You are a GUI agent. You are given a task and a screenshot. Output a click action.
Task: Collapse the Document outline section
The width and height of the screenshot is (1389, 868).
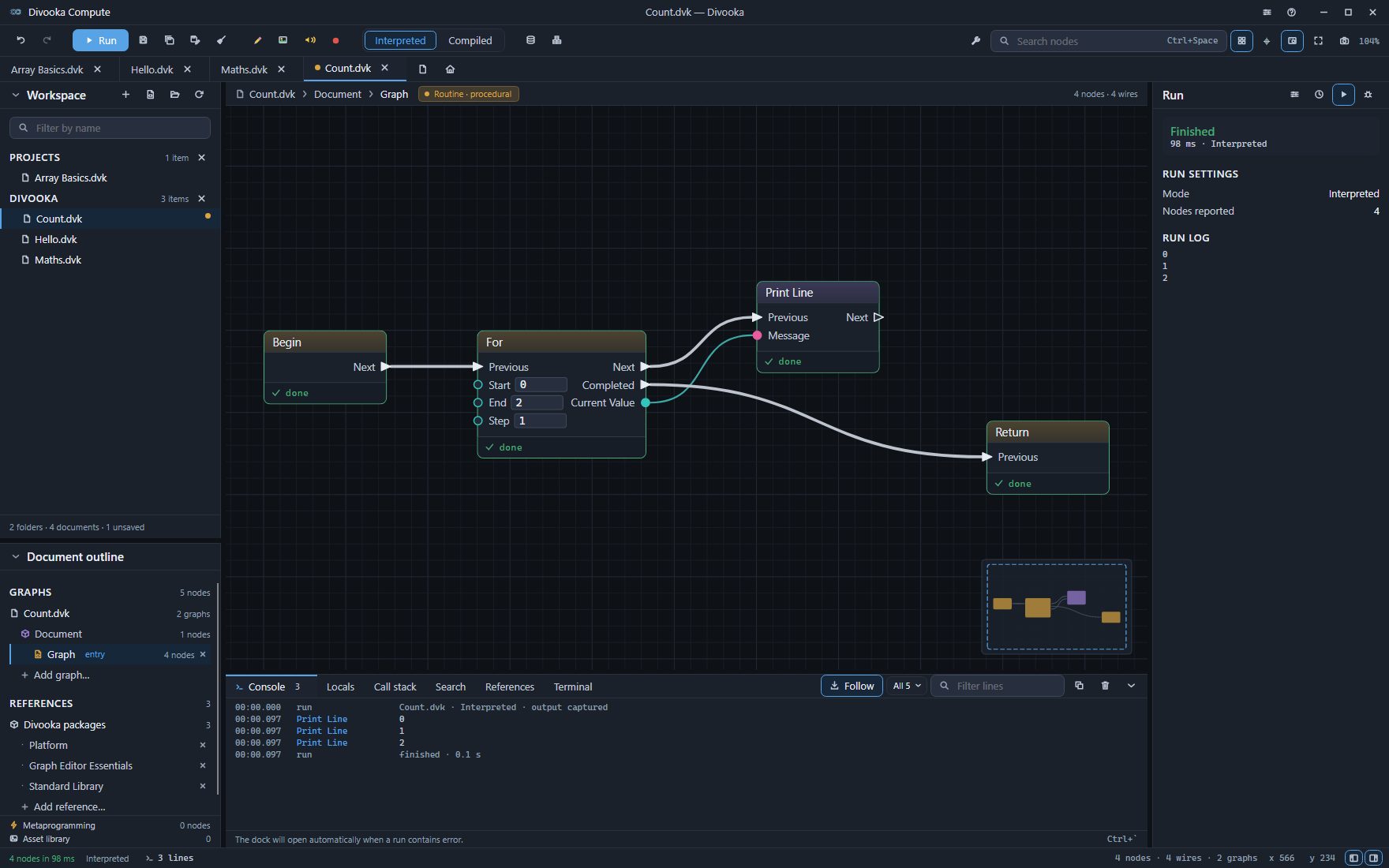(15, 556)
